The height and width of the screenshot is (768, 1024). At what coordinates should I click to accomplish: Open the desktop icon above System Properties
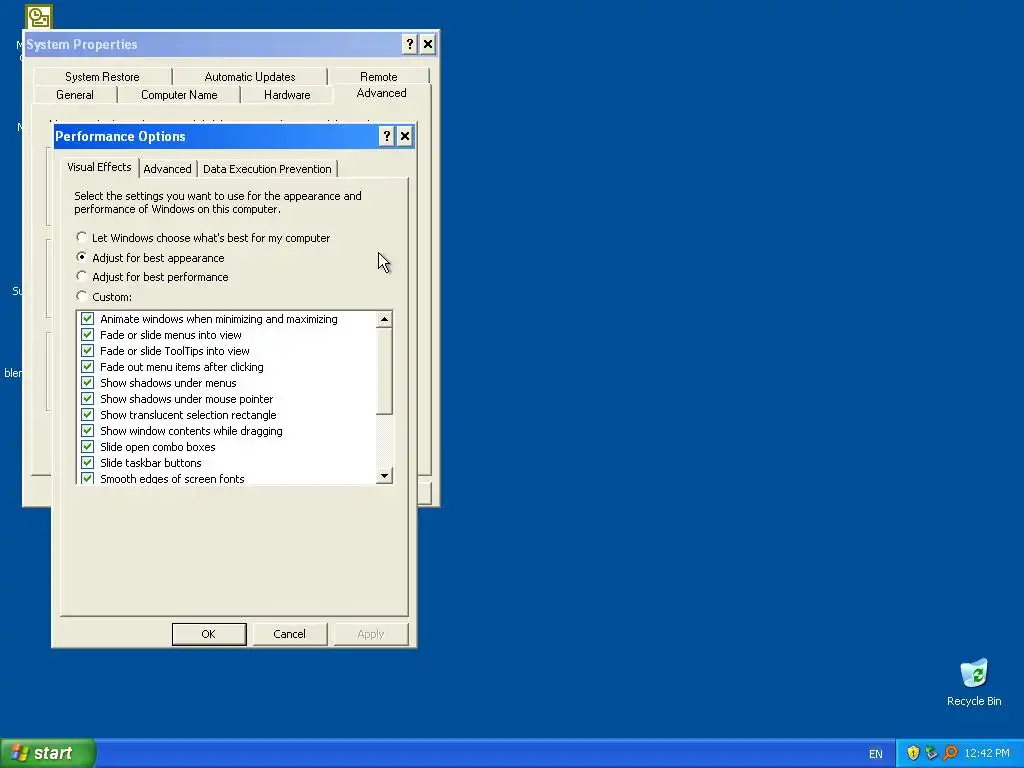39,16
